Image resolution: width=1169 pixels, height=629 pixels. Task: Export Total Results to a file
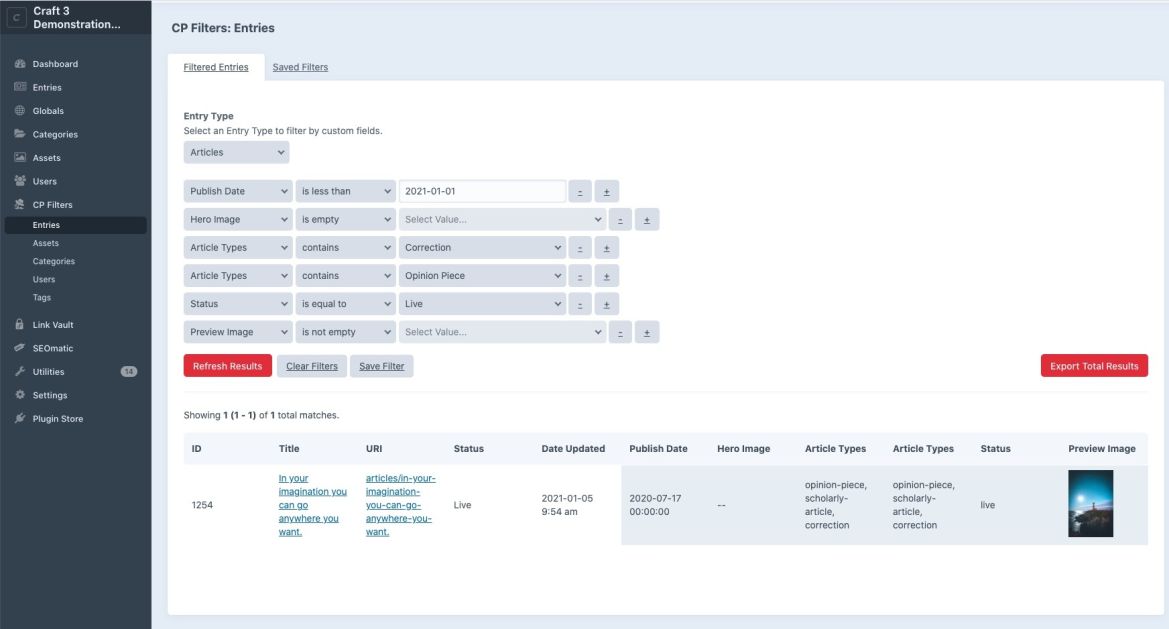(1094, 365)
